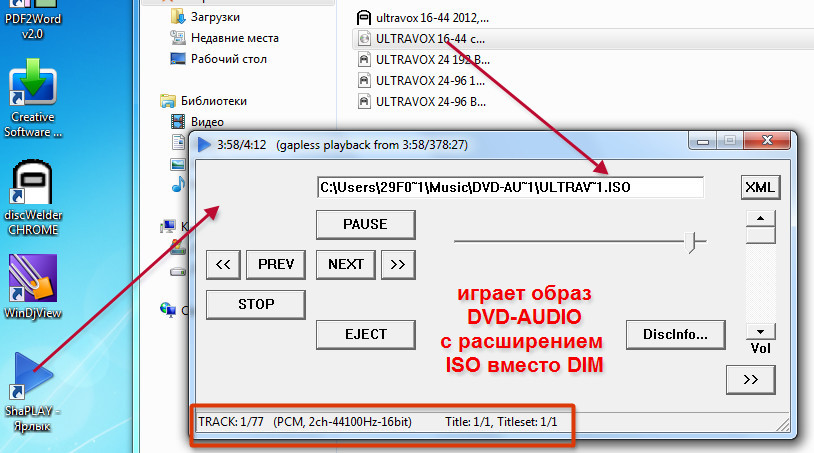Click the icon of ultravox 16-44 2012 file
The width and height of the screenshot is (814, 453).
tap(364, 18)
